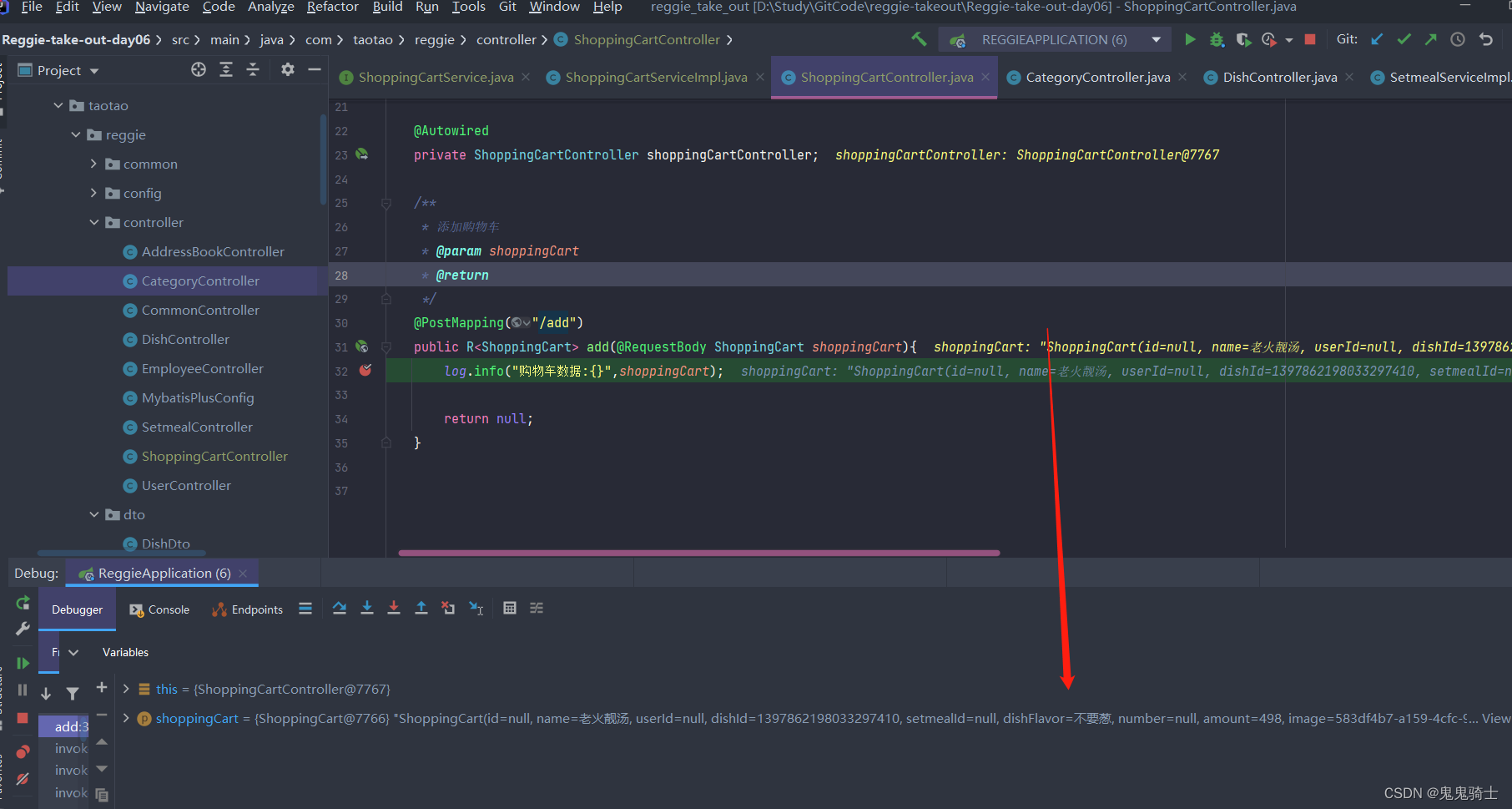Open debugger wrench settings icon

click(23, 629)
